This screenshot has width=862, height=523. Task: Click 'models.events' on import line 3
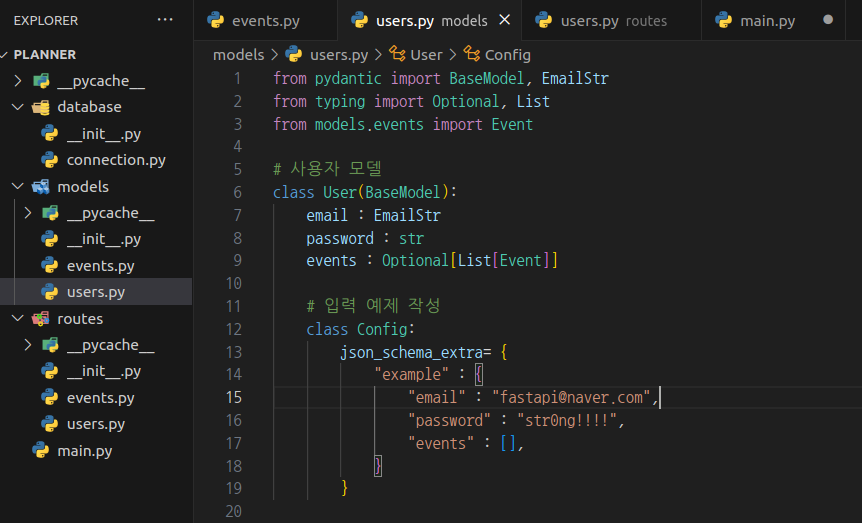click(x=369, y=124)
